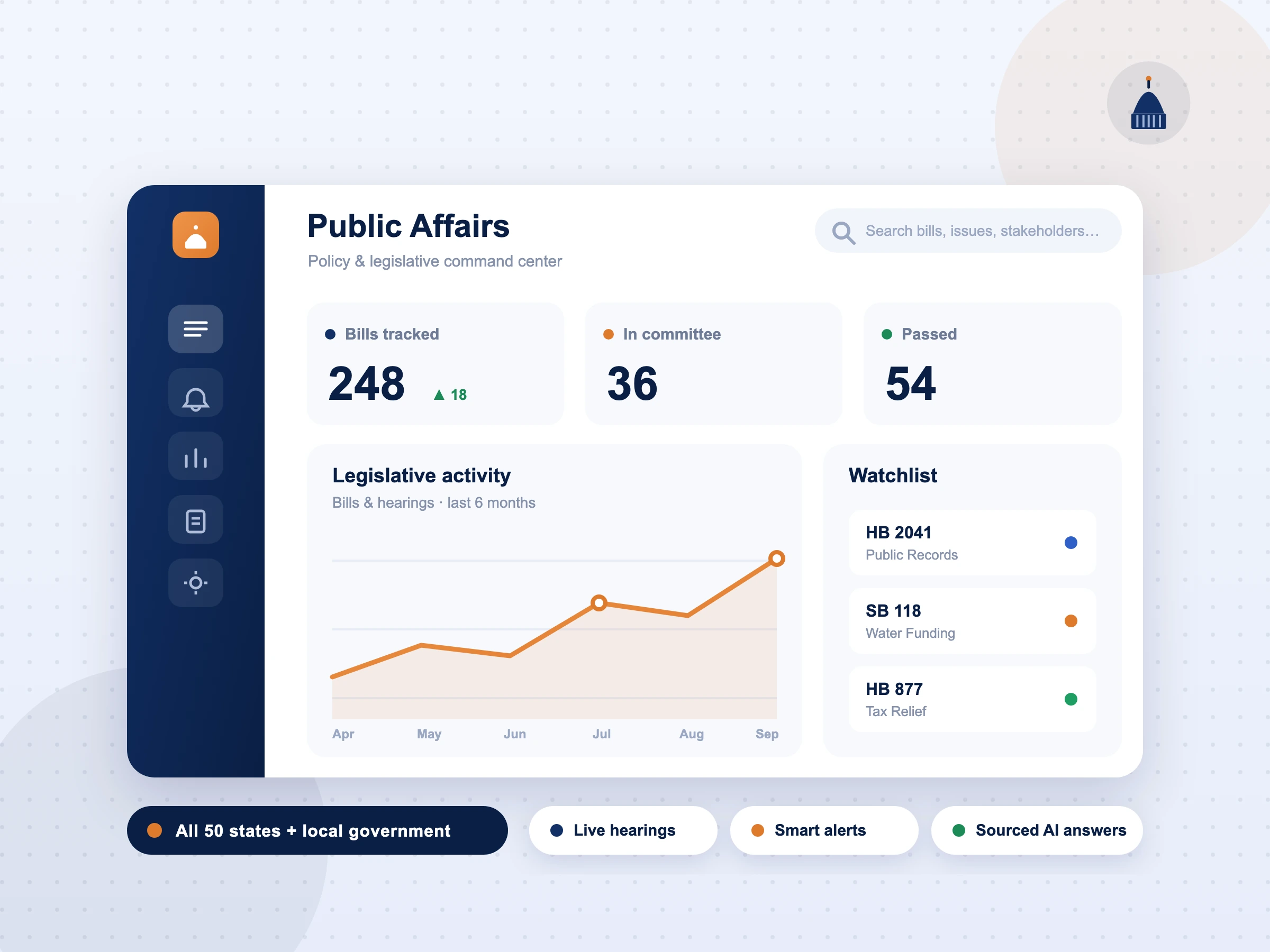
Task: Click the 36 in committee value
Action: click(632, 383)
